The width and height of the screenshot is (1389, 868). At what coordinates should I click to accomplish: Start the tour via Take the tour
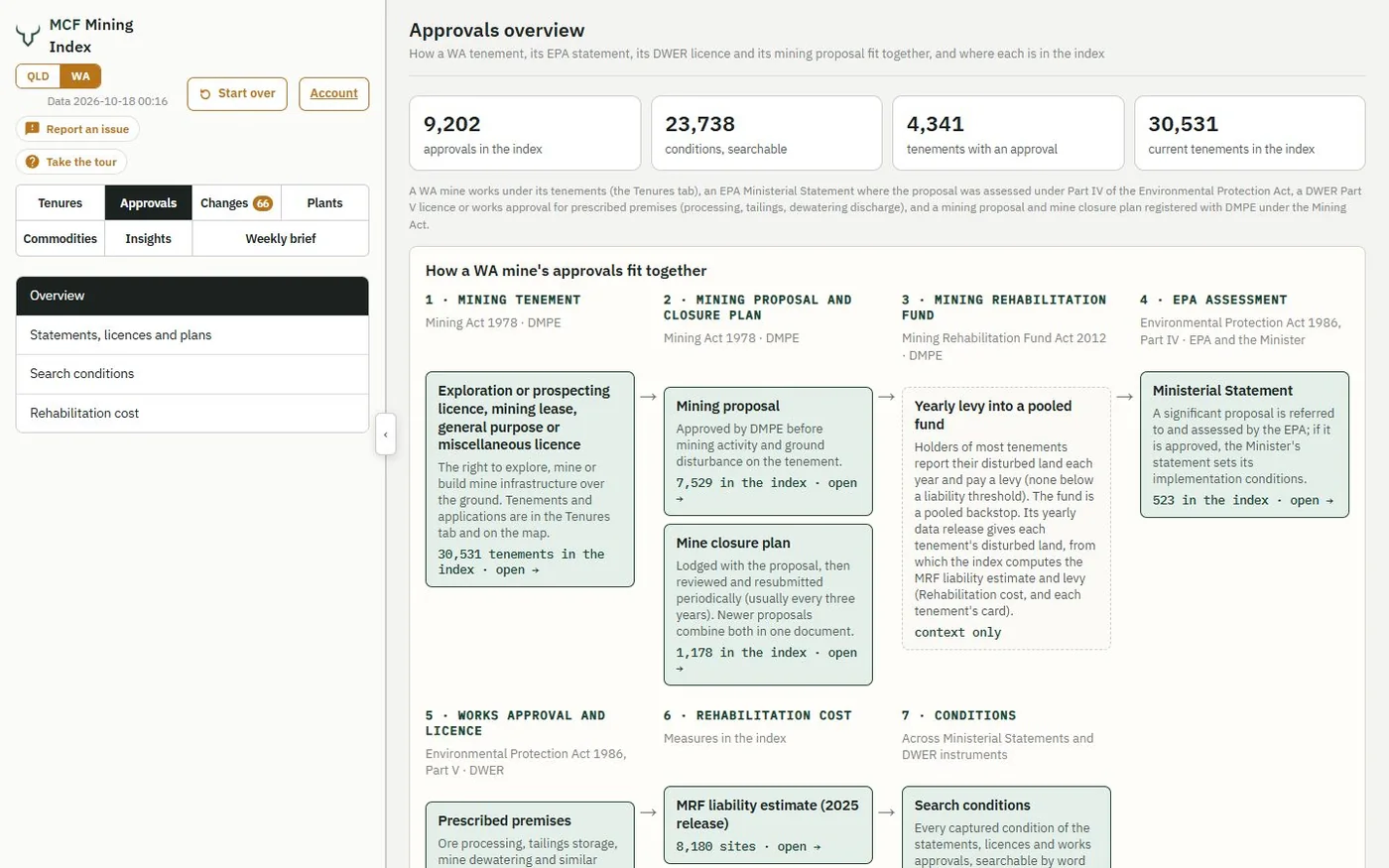[71, 162]
